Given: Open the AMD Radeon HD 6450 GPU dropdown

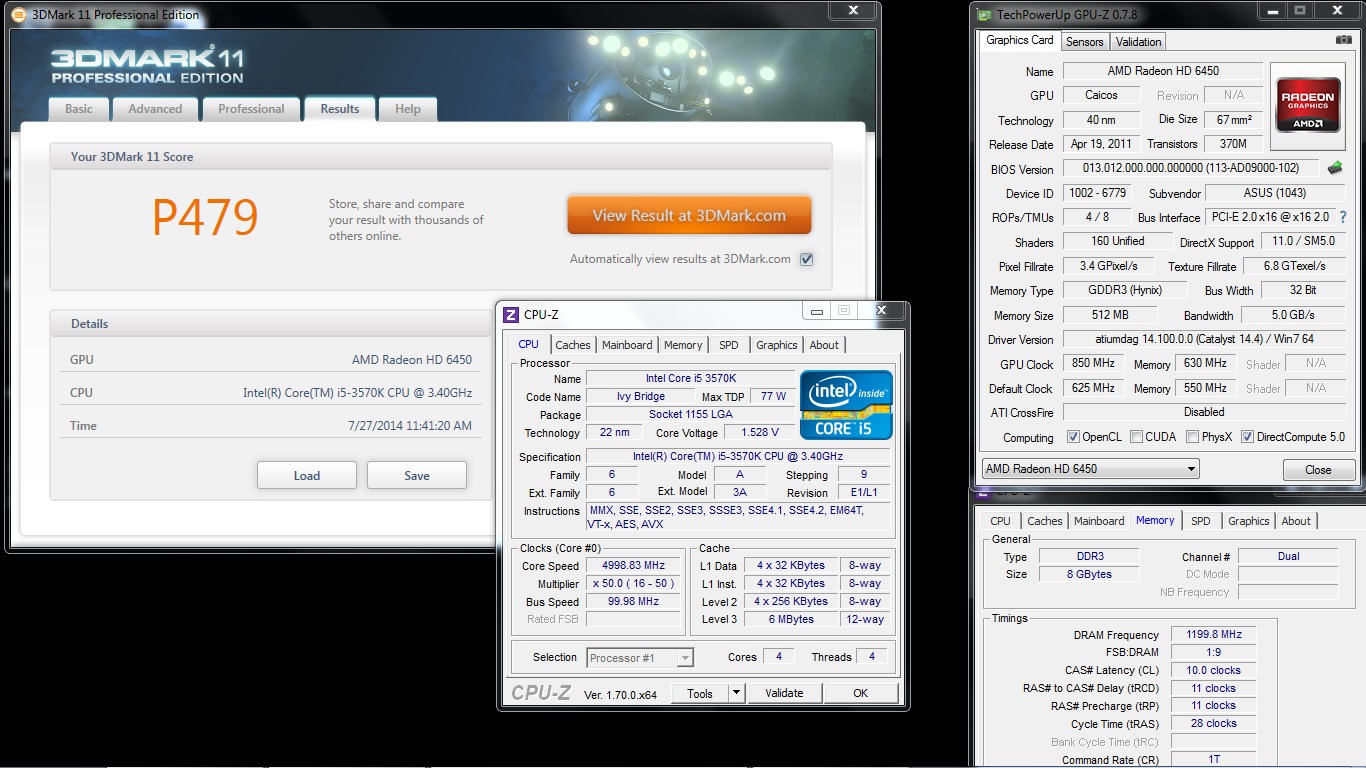Looking at the screenshot, I should click(1089, 468).
